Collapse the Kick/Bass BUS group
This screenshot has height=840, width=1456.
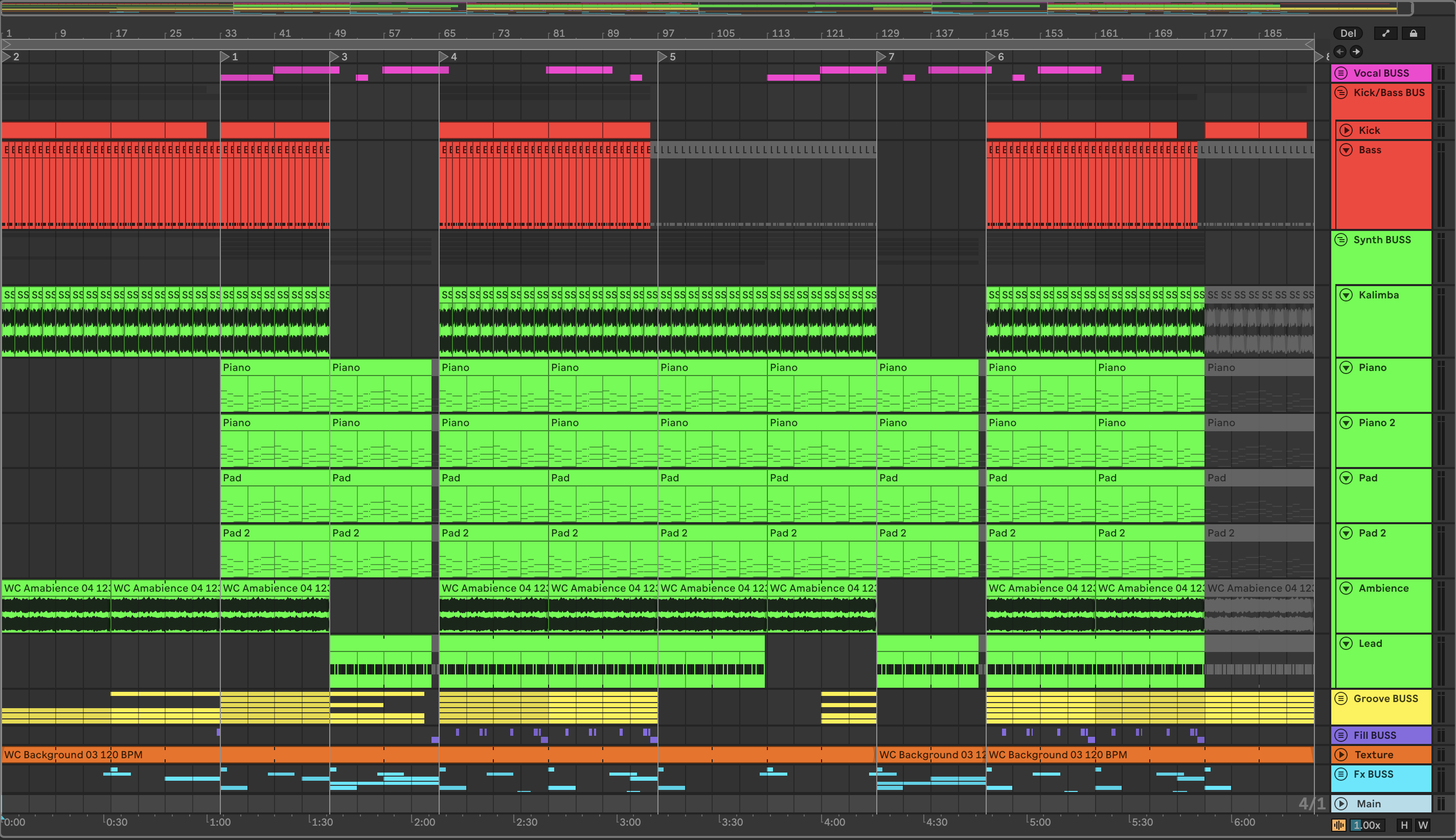pos(1341,93)
